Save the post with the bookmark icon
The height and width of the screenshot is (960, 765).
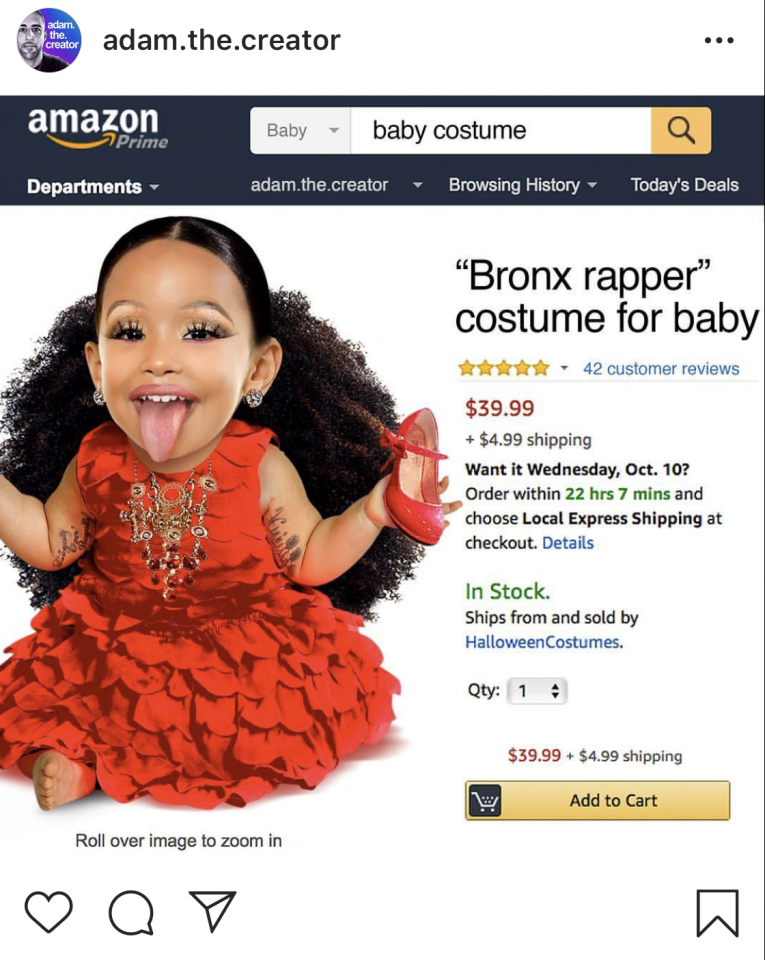click(717, 913)
